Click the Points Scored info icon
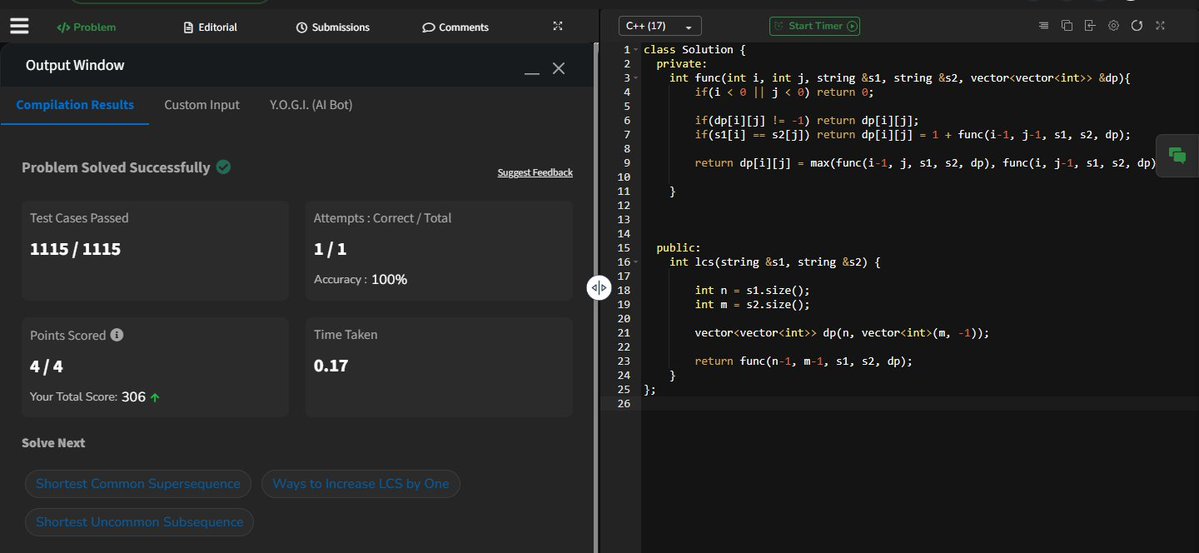Viewport: 1199px width, 553px height. click(117, 335)
